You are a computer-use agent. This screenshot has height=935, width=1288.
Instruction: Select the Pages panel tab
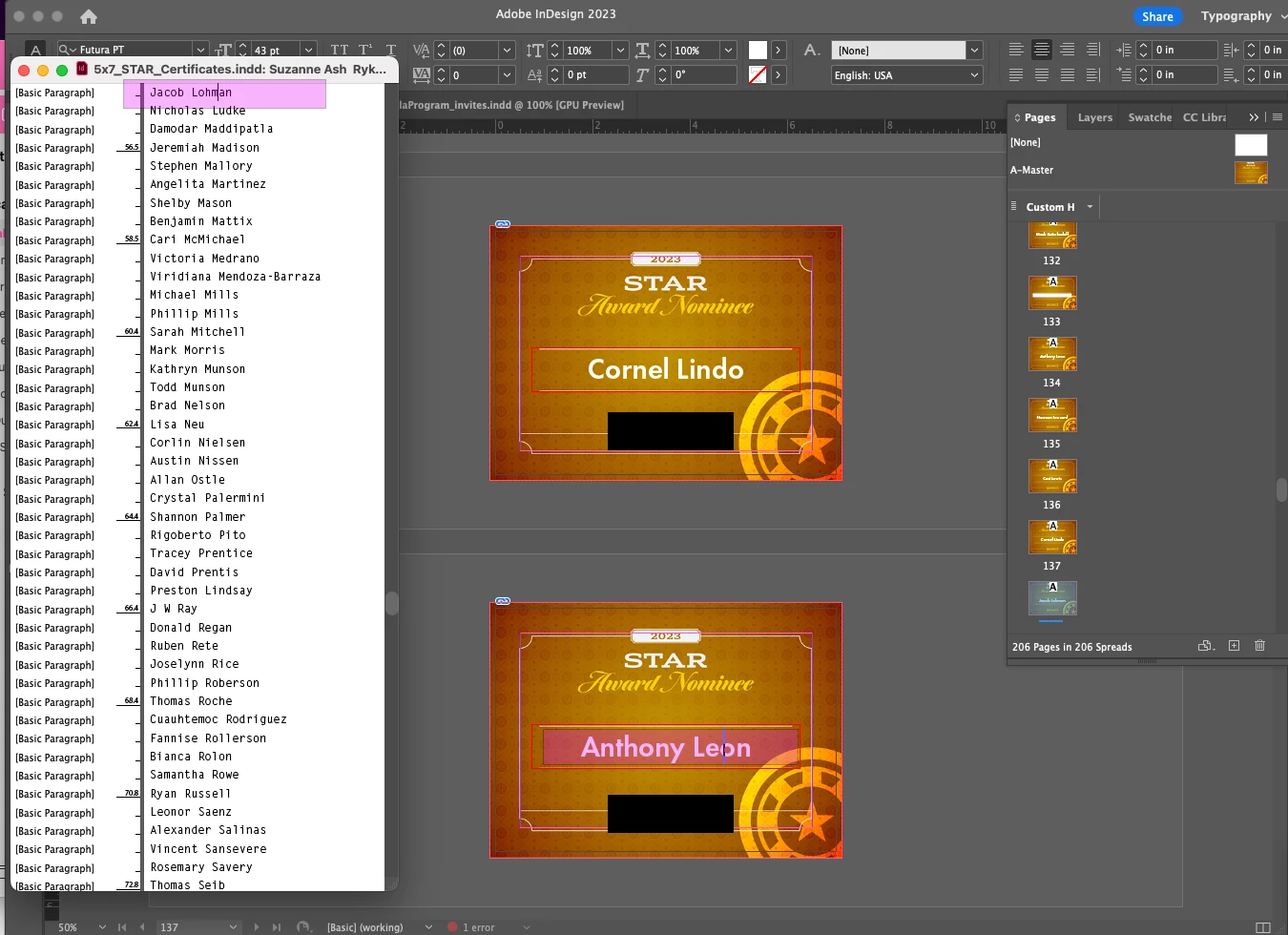pyautogui.click(x=1036, y=117)
